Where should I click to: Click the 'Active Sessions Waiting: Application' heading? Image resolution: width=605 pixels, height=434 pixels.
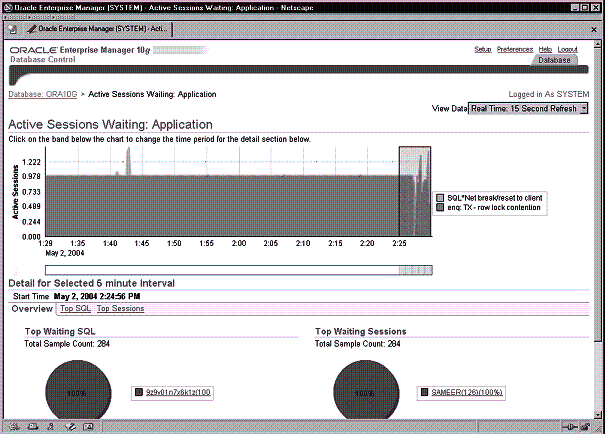pos(110,125)
